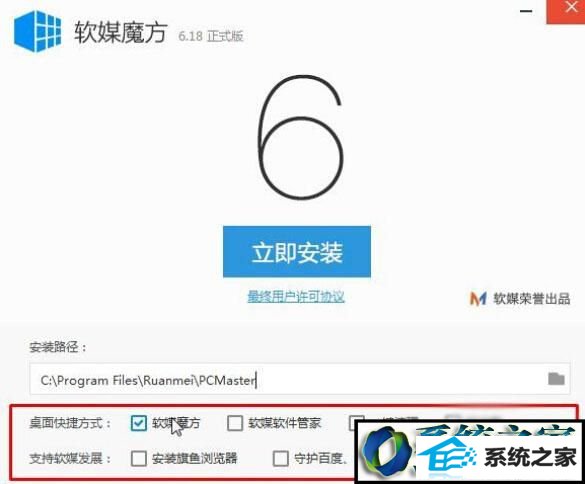Focus the install path input field
This screenshot has height=484, width=585.
pos(300,379)
